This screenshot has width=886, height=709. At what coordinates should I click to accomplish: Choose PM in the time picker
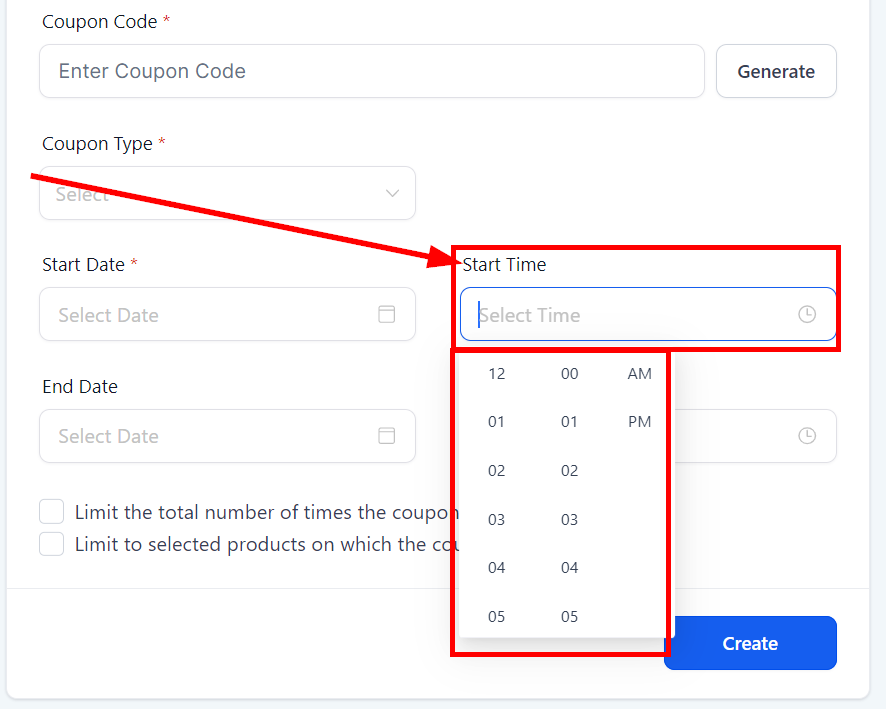(x=639, y=422)
